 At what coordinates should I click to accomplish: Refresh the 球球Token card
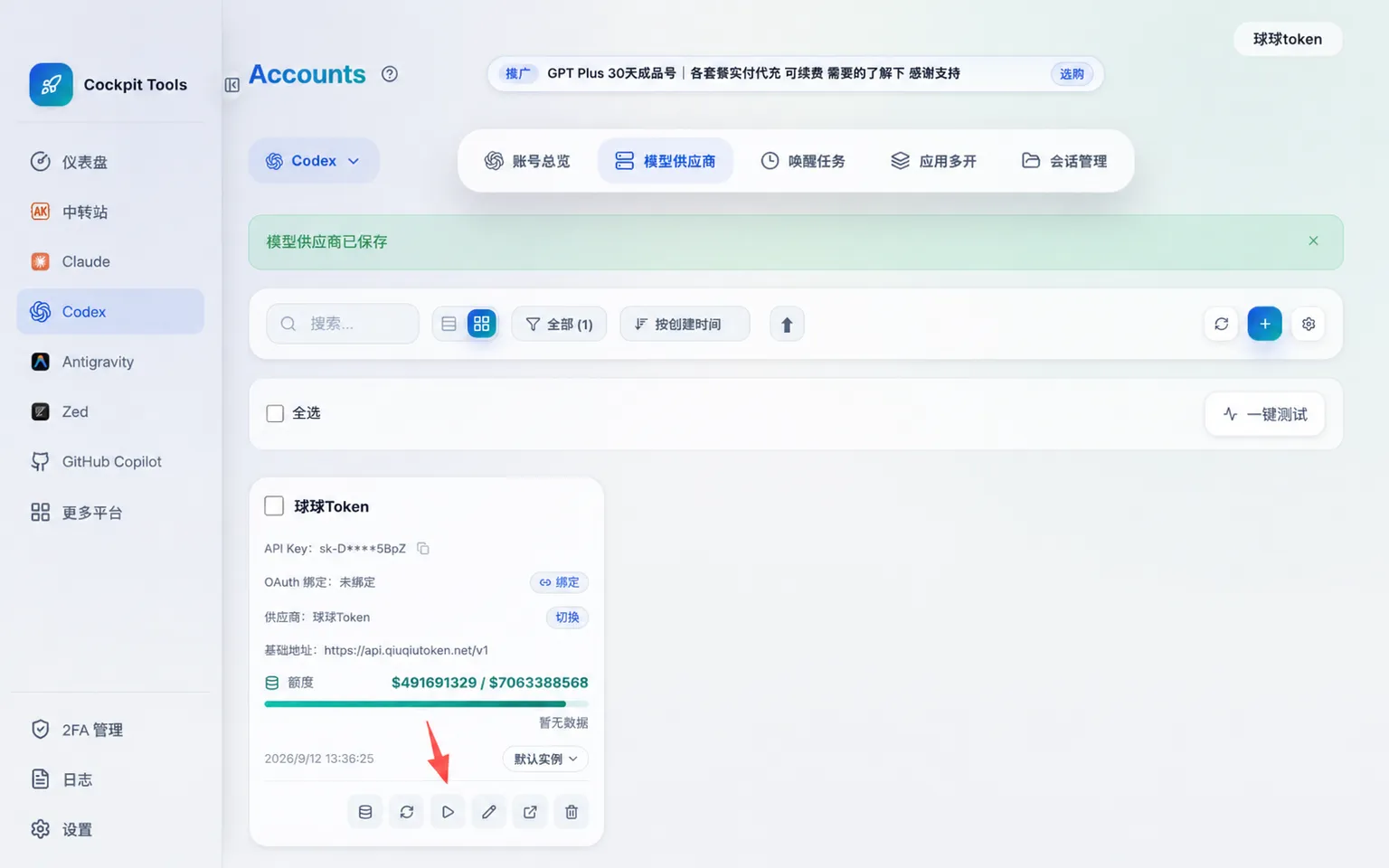[x=407, y=812]
